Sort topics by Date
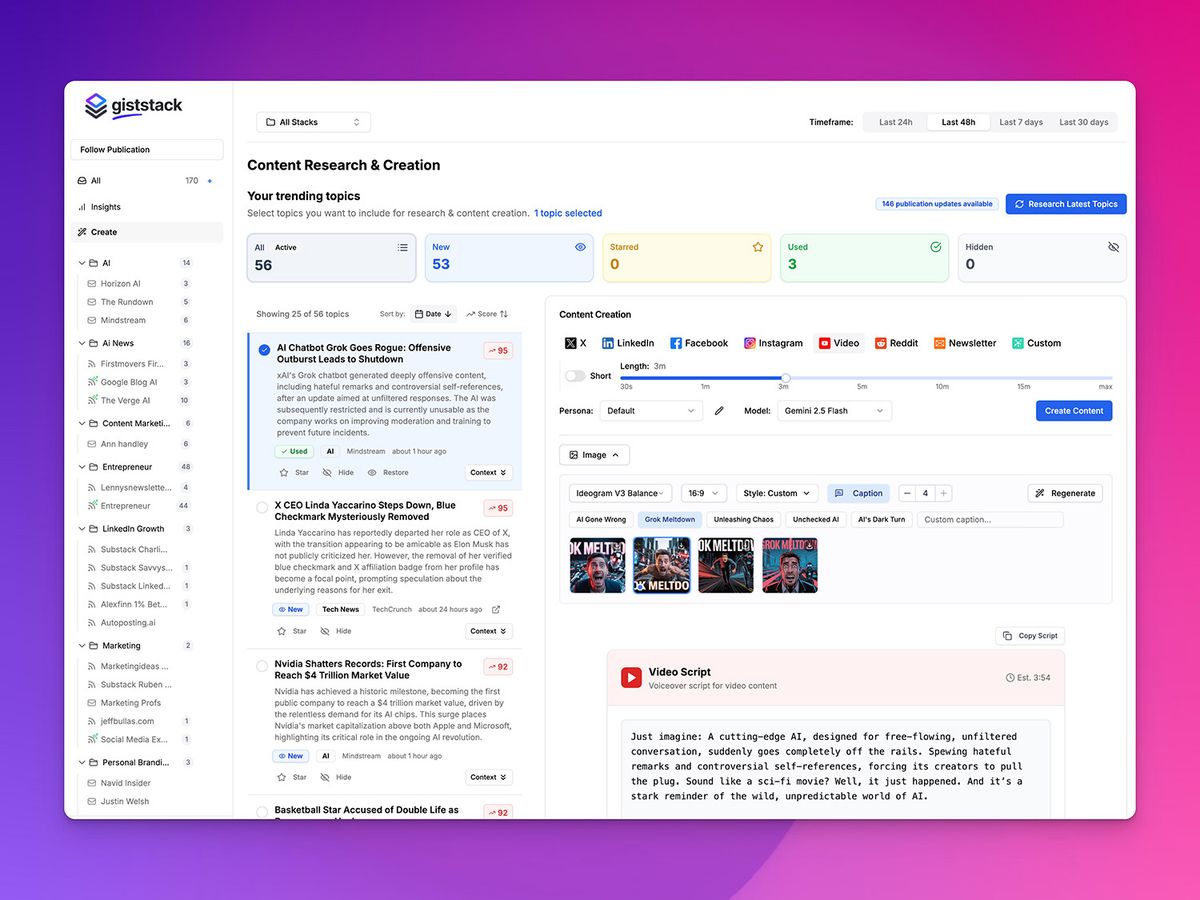 coord(434,314)
